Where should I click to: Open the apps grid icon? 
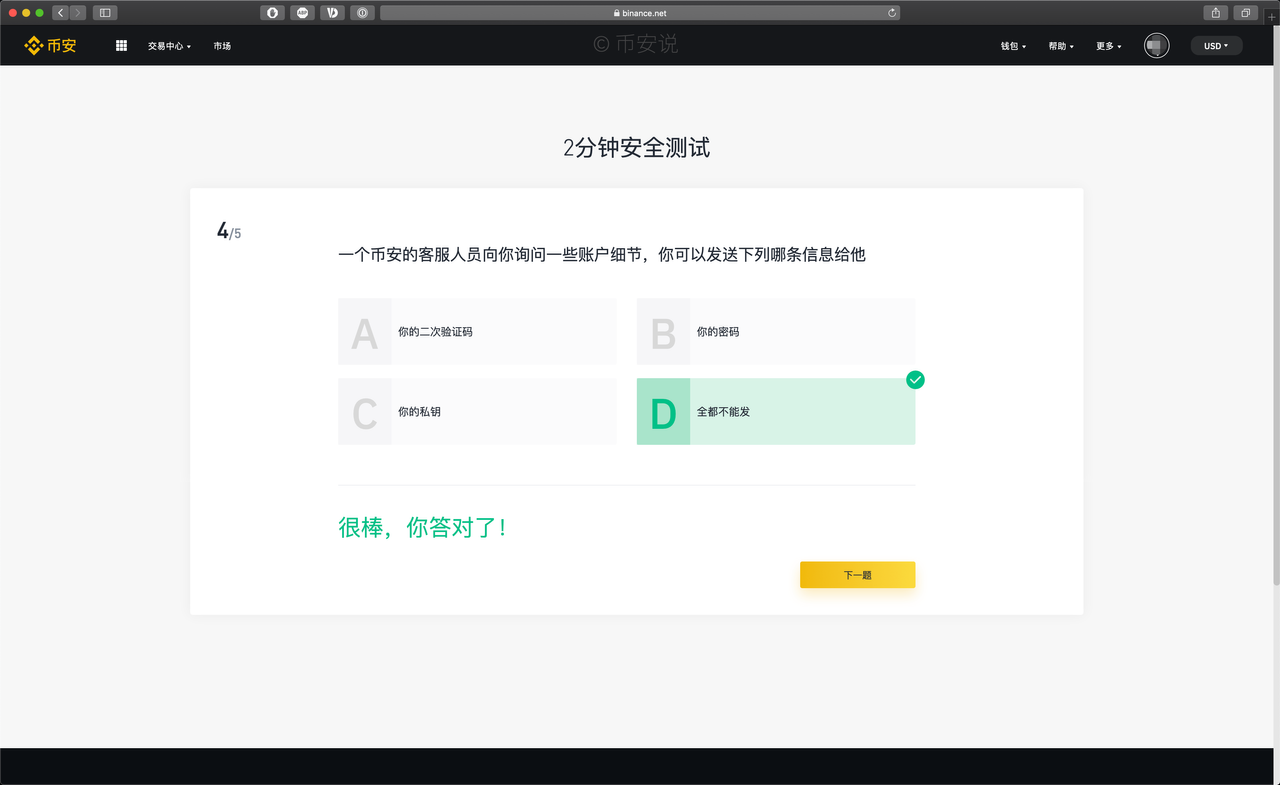tap(121, 46)
